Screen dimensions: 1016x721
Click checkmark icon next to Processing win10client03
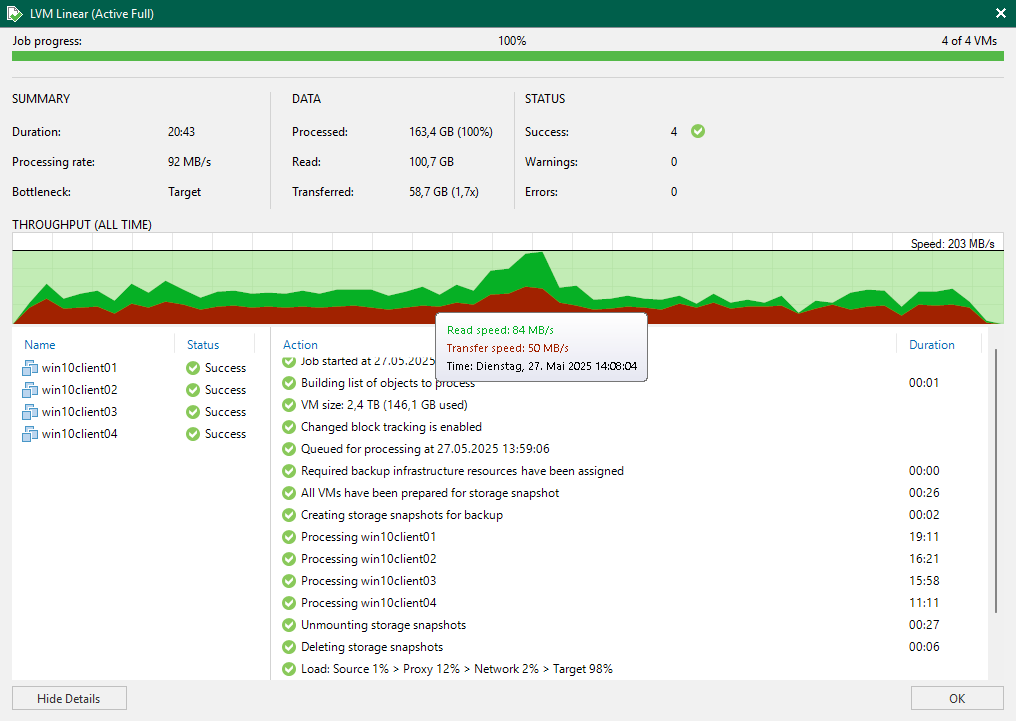[x=289, y=581]
